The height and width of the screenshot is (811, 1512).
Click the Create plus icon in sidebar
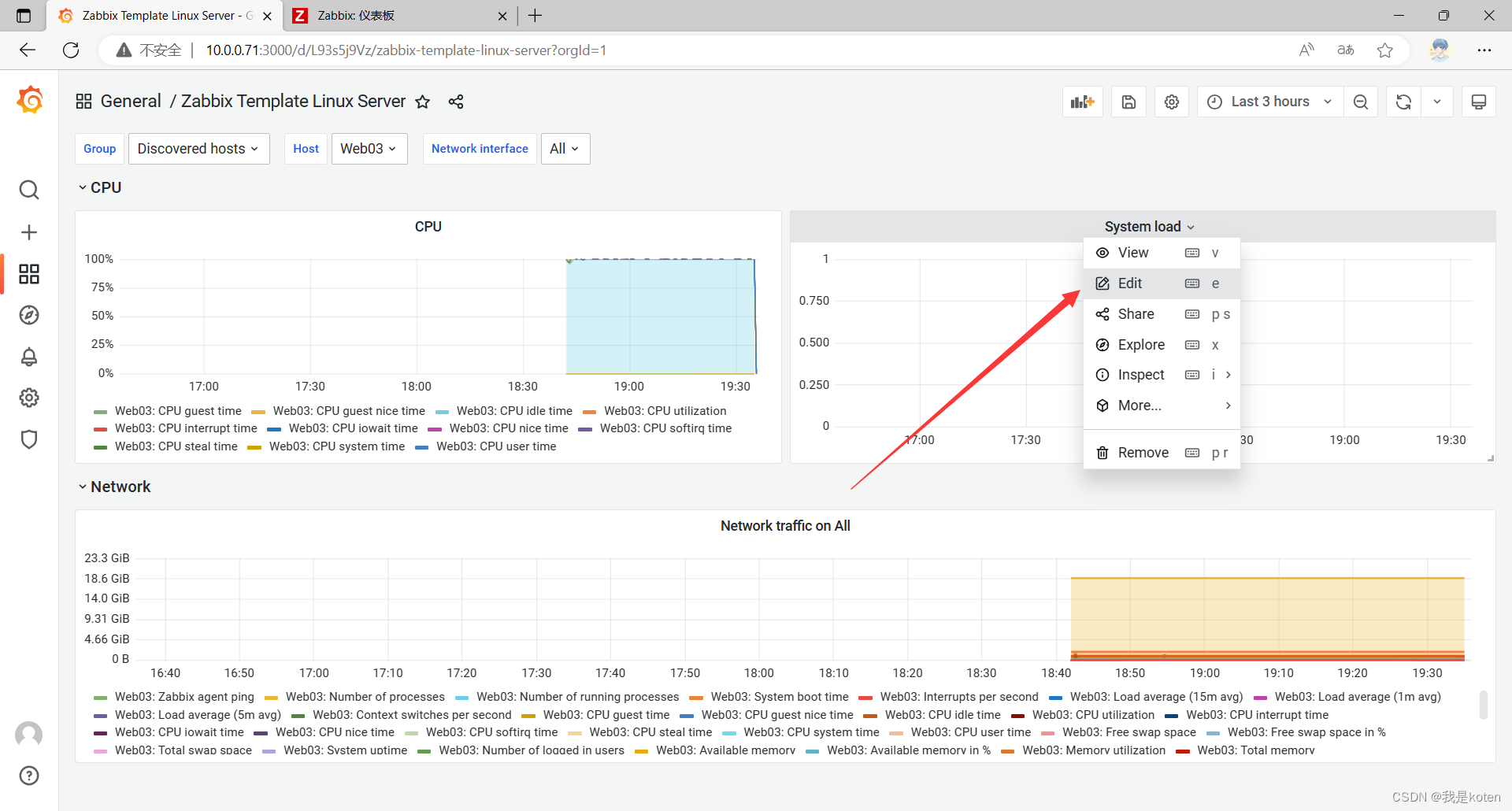point(29,232)
